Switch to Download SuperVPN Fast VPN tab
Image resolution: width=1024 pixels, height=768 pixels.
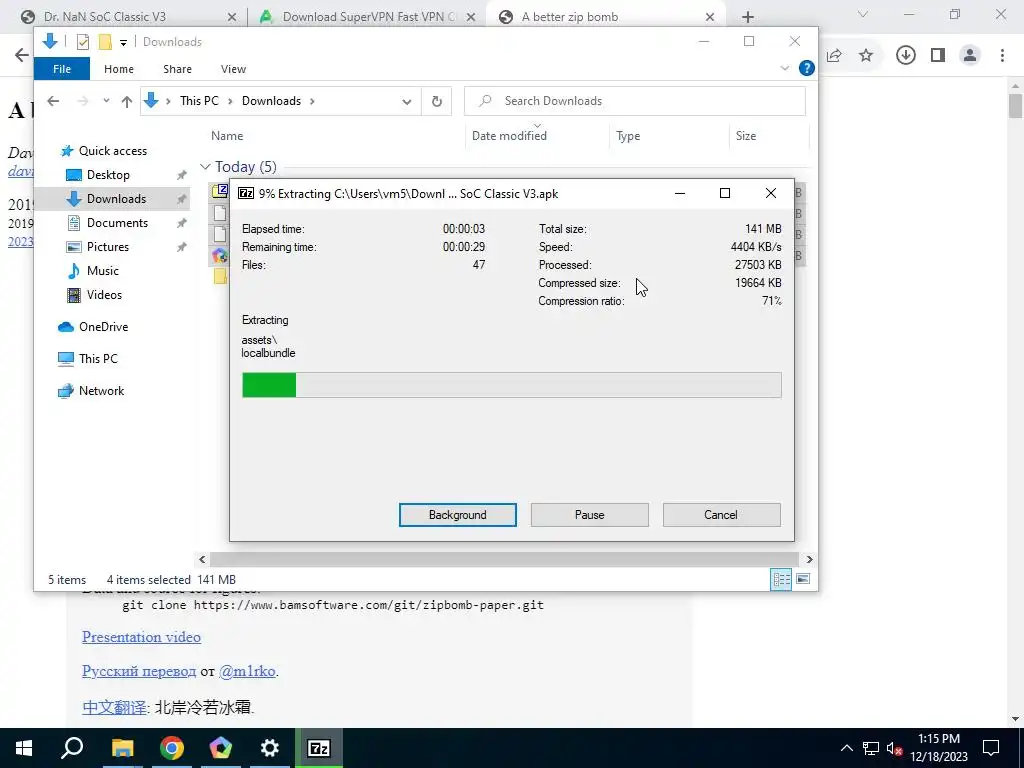tap(368, 17)
